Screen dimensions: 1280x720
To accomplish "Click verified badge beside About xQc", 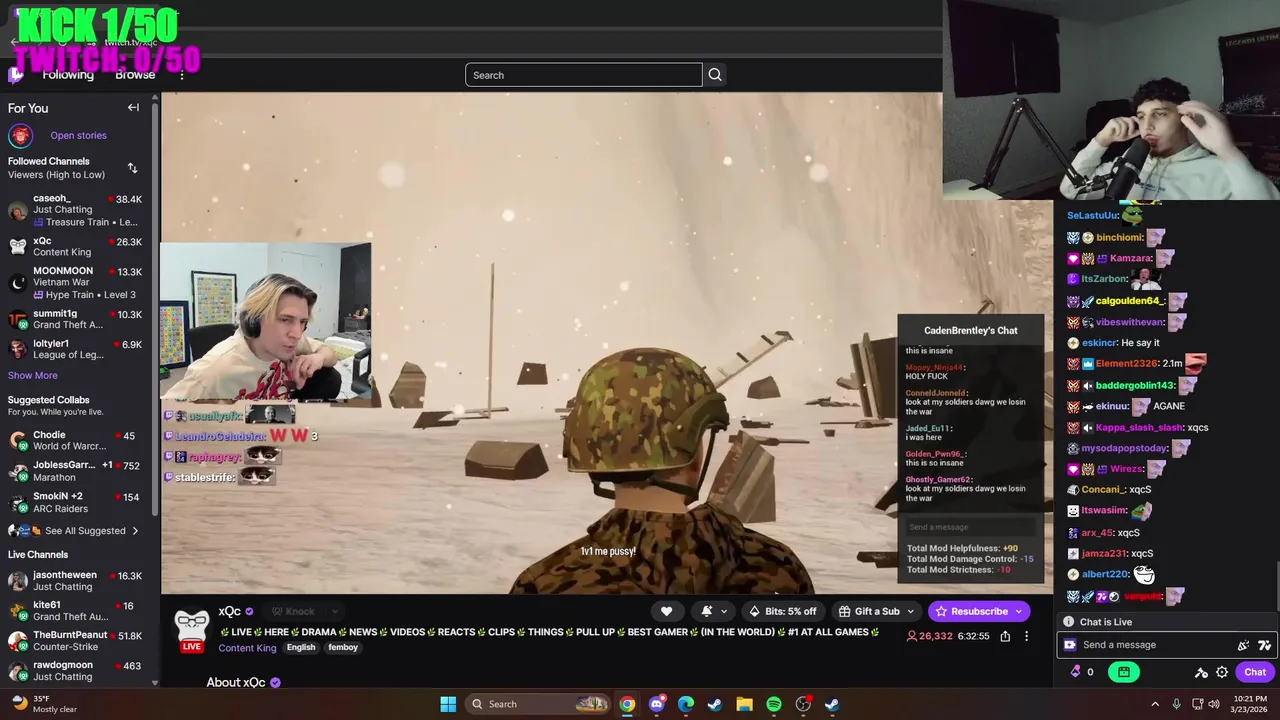I will [275, 682].
